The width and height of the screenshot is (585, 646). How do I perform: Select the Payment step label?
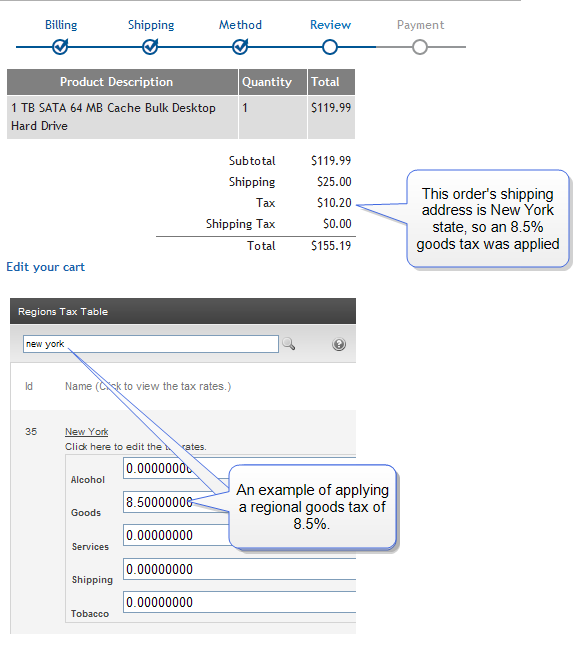click(421, 25)
